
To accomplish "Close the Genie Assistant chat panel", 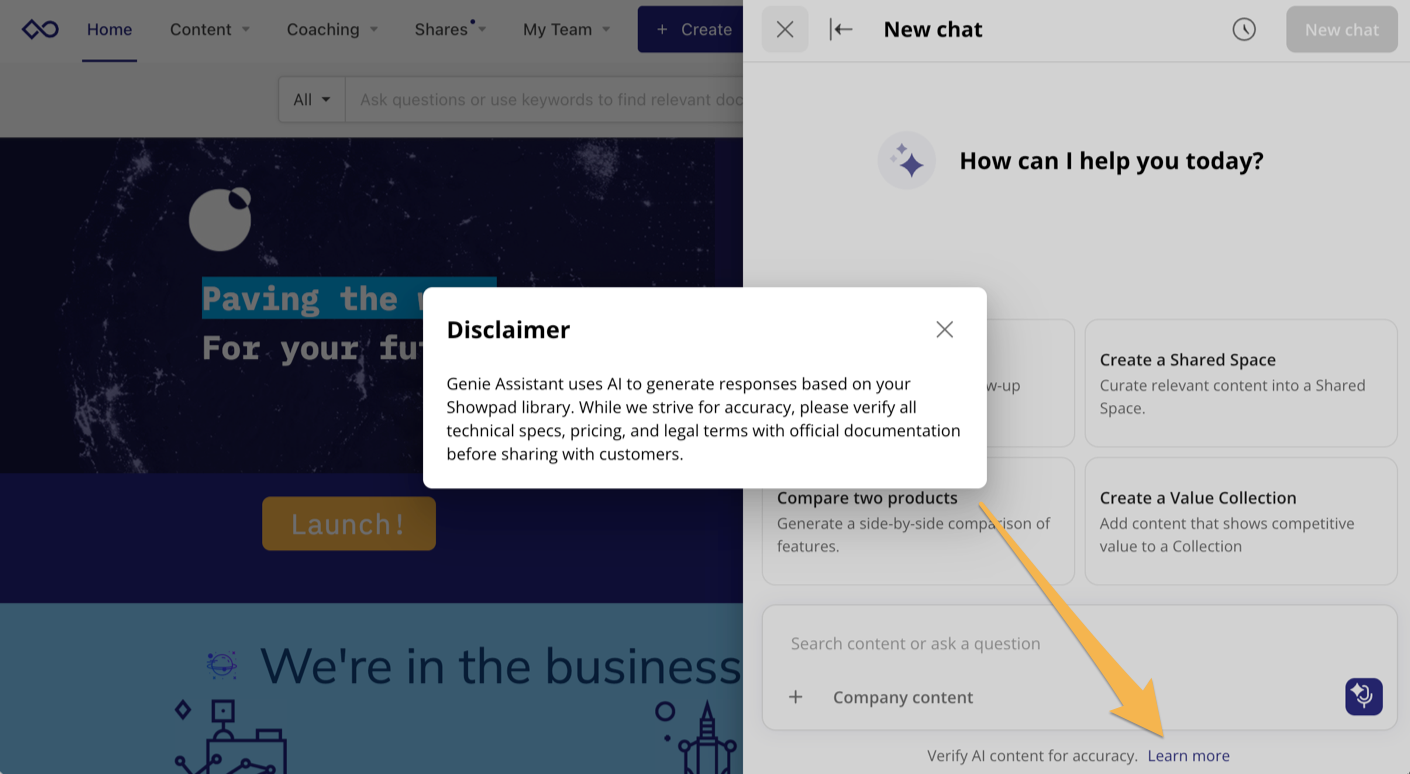I will click(x=785, y=30).
